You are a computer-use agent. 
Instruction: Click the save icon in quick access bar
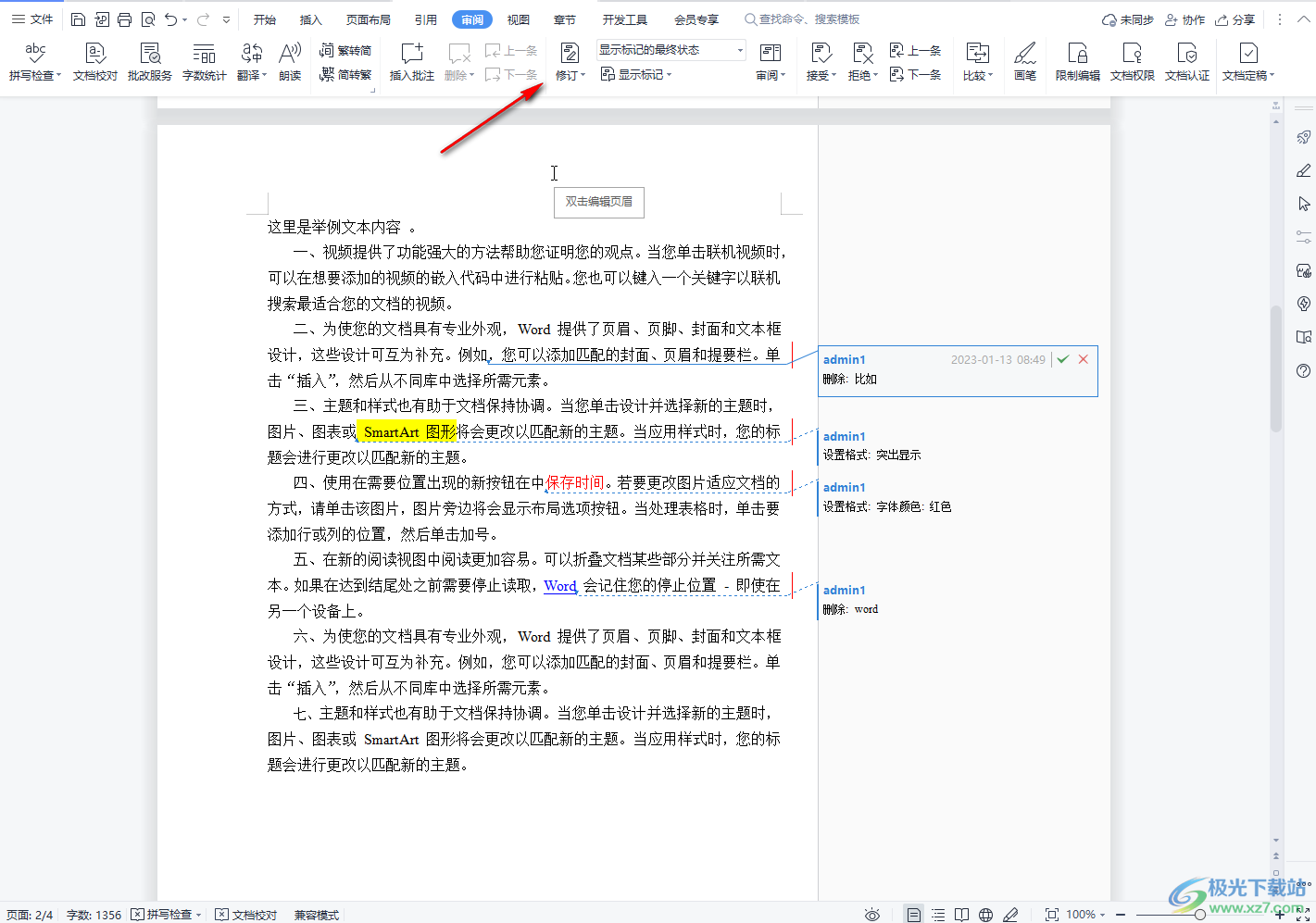coord(78,19)
